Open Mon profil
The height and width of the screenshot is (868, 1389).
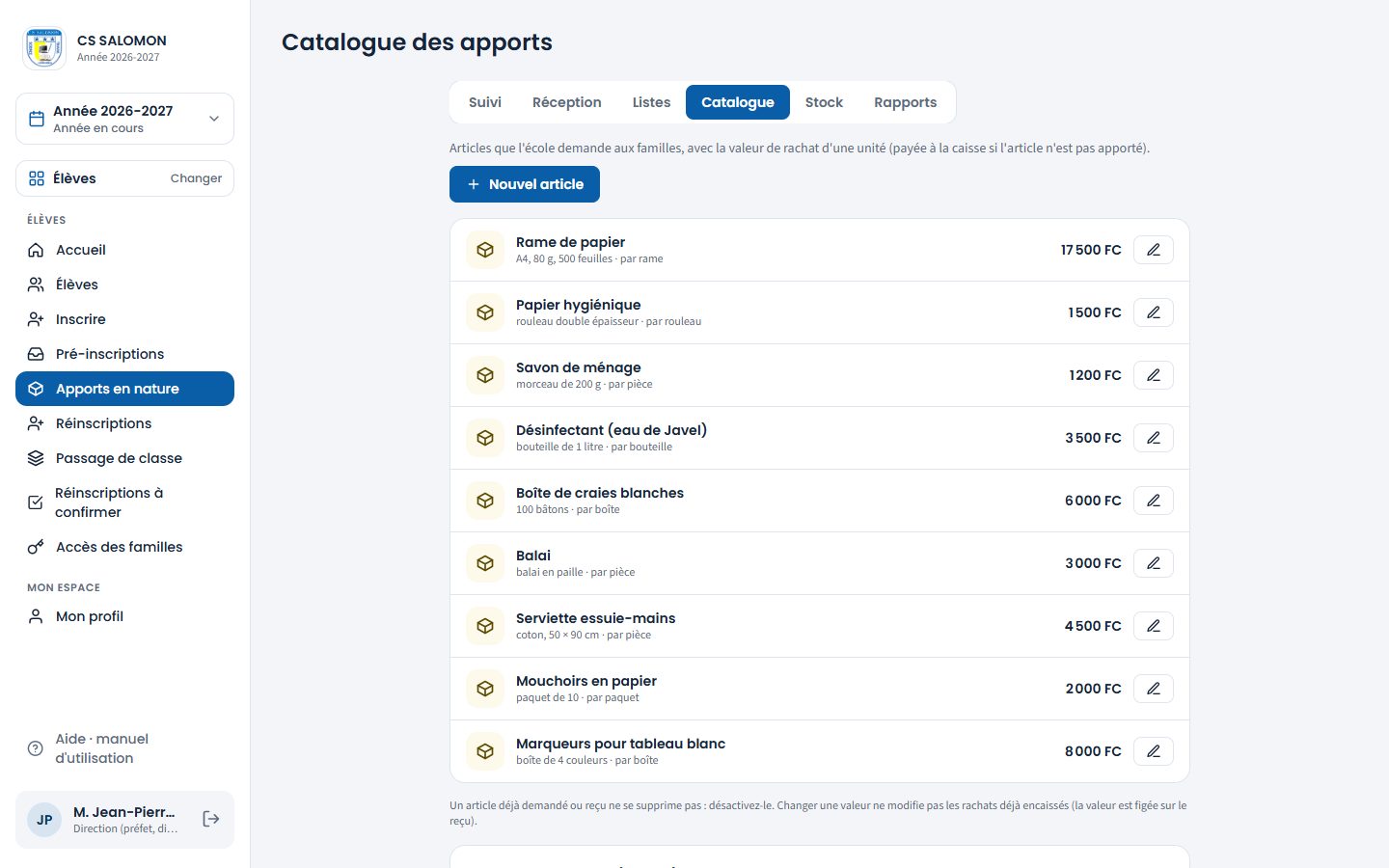click(124, 616)
